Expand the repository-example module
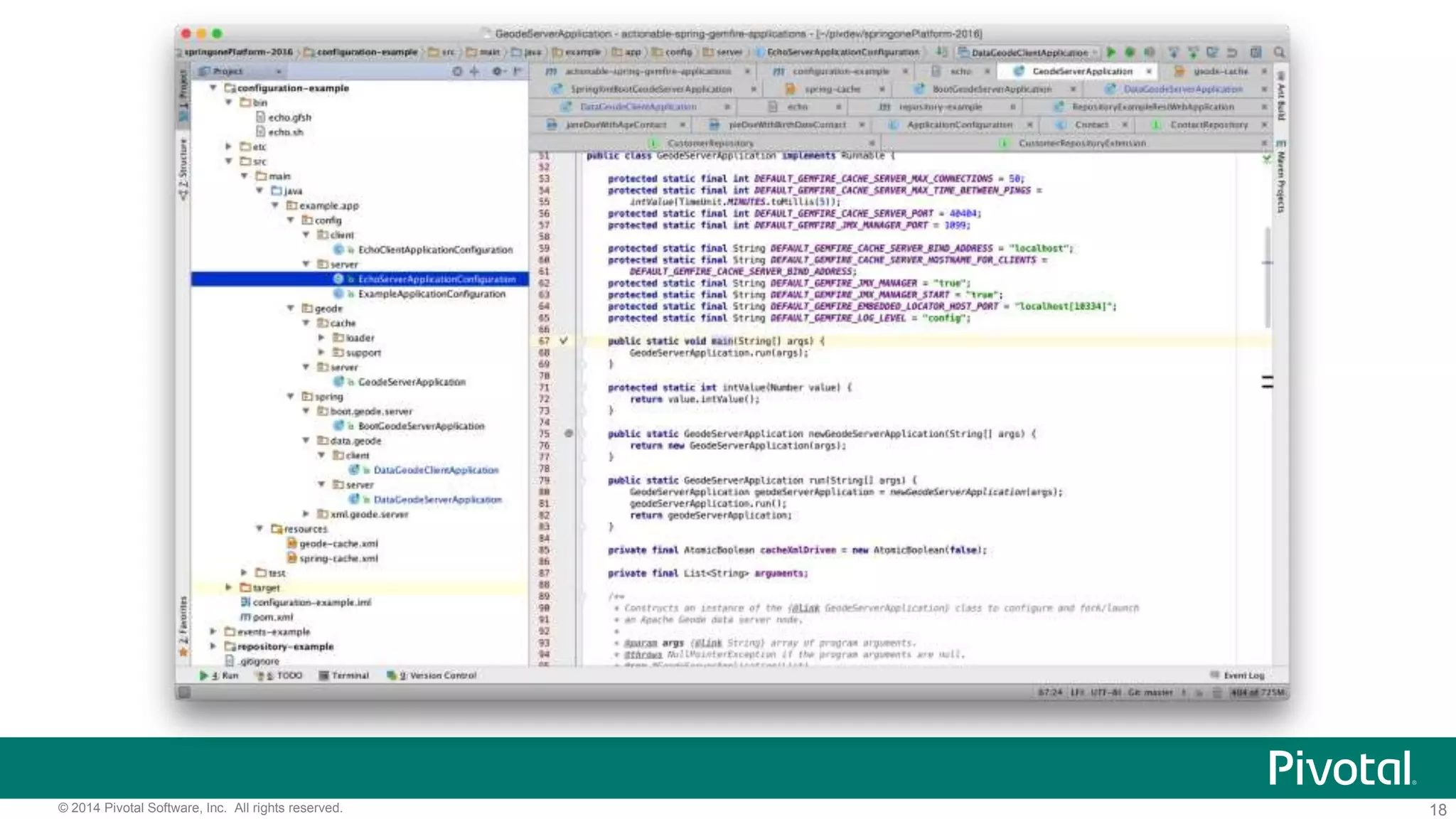This screenshot has height=819, width=1456. point(213,646)
